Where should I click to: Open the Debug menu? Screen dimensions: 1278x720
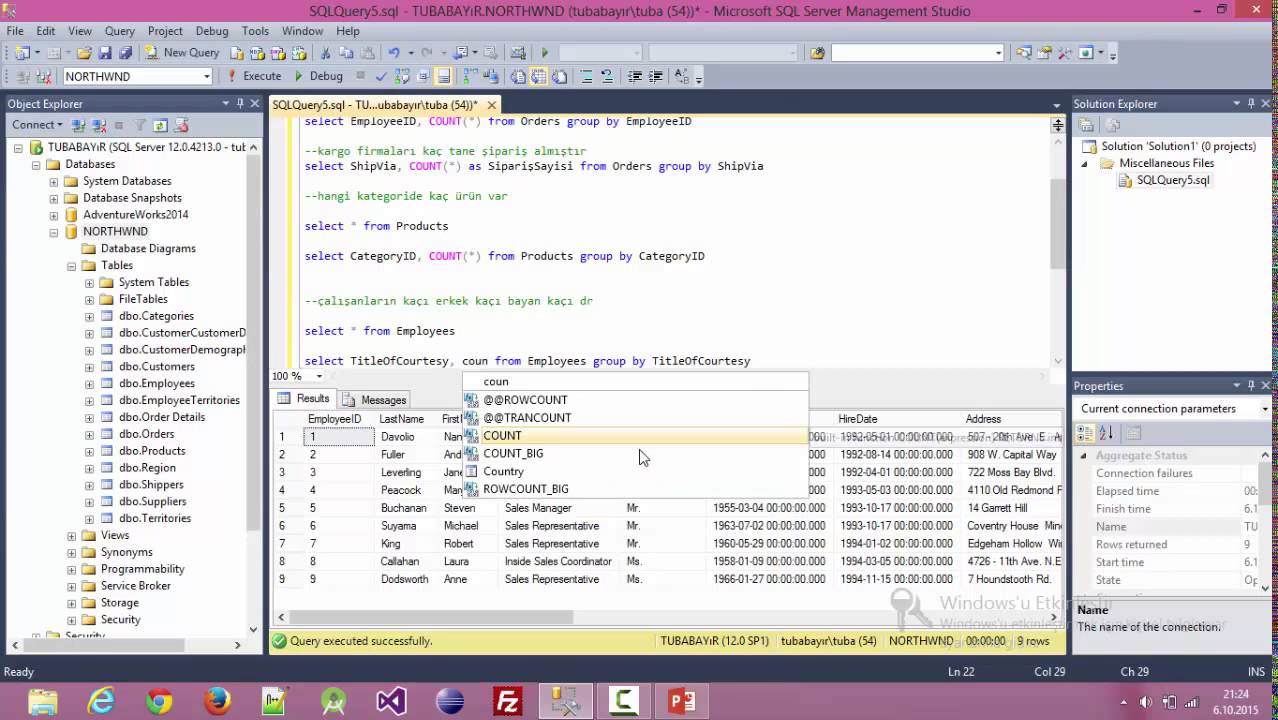212,31
